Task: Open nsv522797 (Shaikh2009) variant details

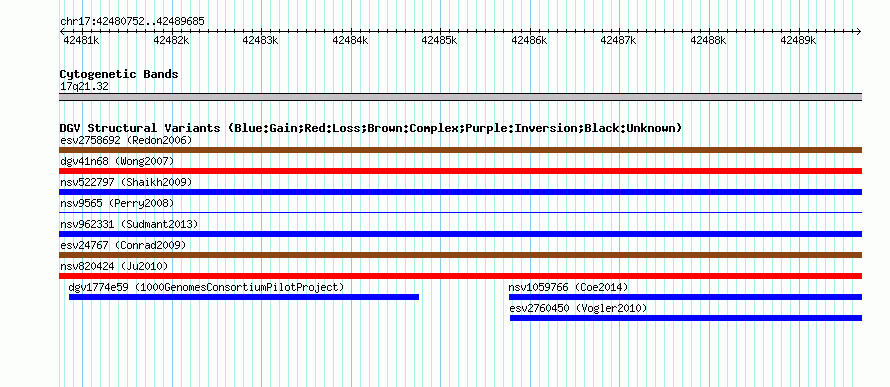Action: [x=126, y=182]
